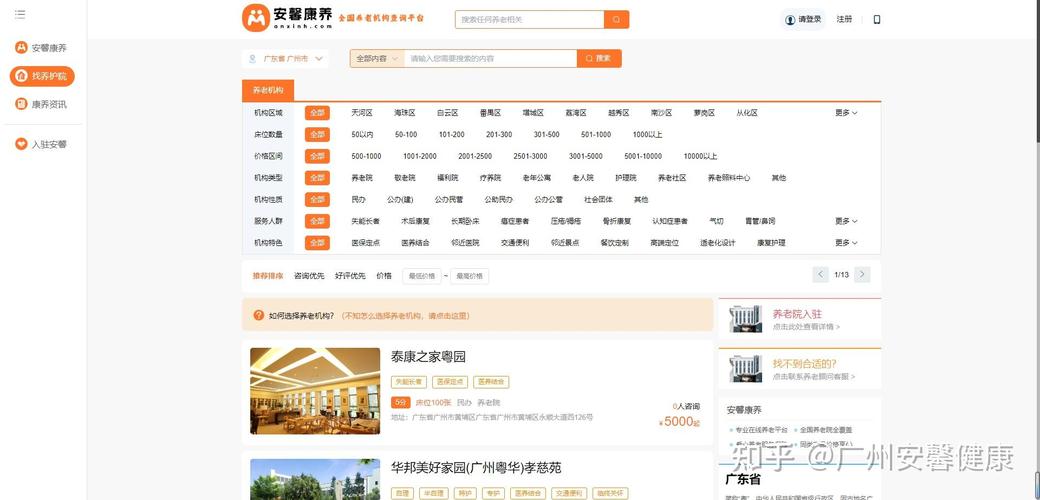Viewport: 1040px width, 500px height.
Task: Filter institution type 老年公寓
Action: coord(537,178)
